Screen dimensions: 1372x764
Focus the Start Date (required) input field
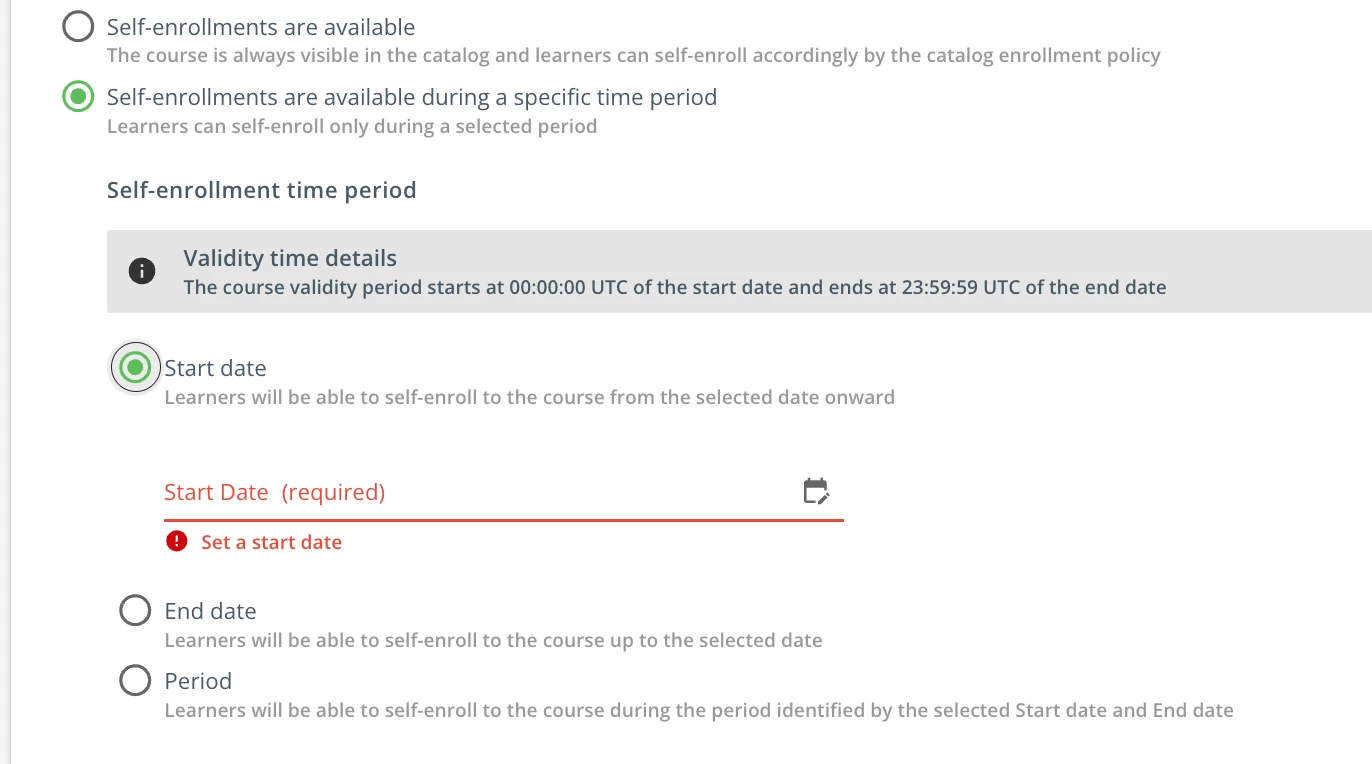click(480, 492)
